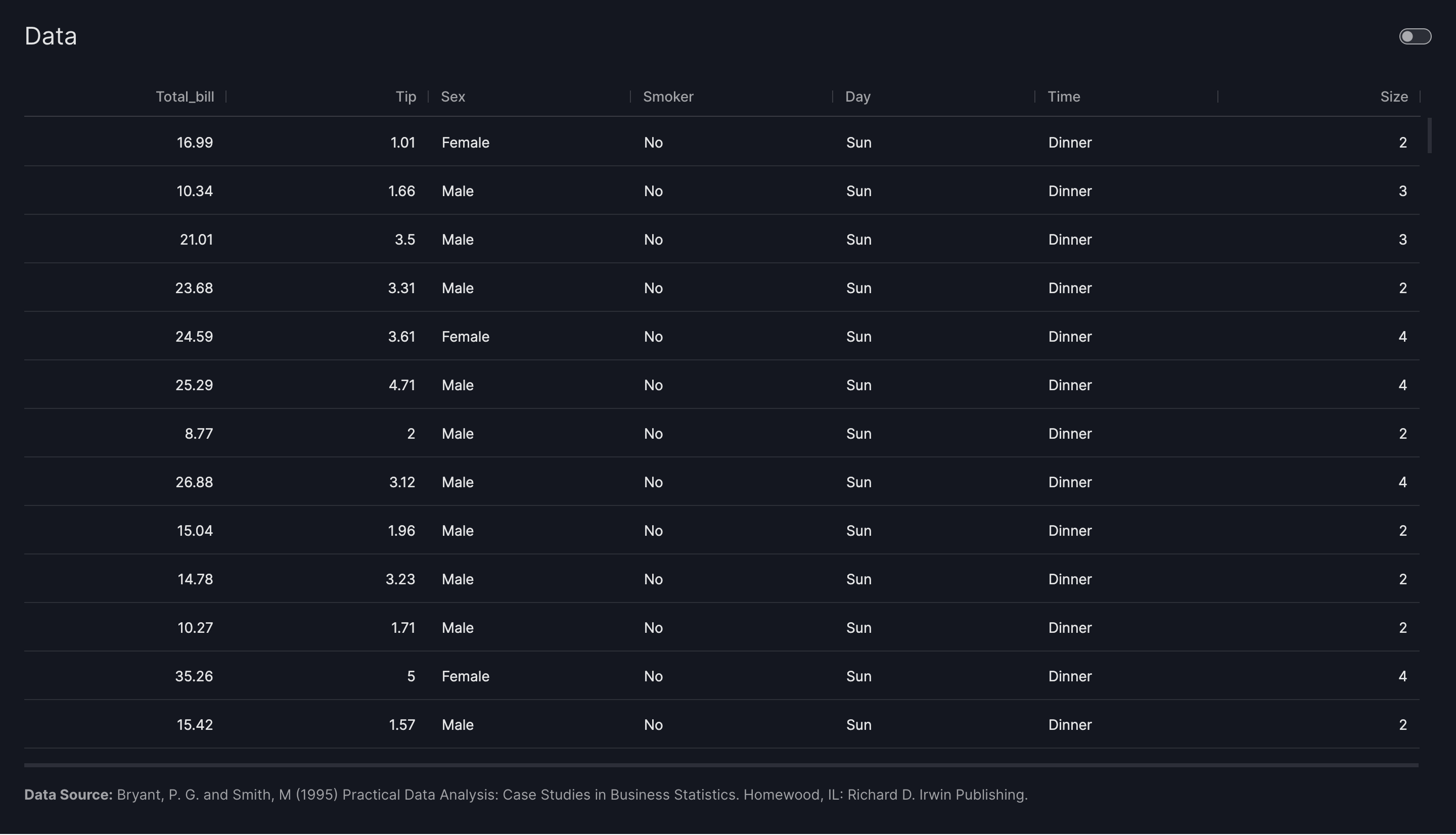The height and width of the screenshot is (835, 1456).
Task: Select the Female cell in row with 24.59
Action: pyautogui.click(x=465, y=337)
